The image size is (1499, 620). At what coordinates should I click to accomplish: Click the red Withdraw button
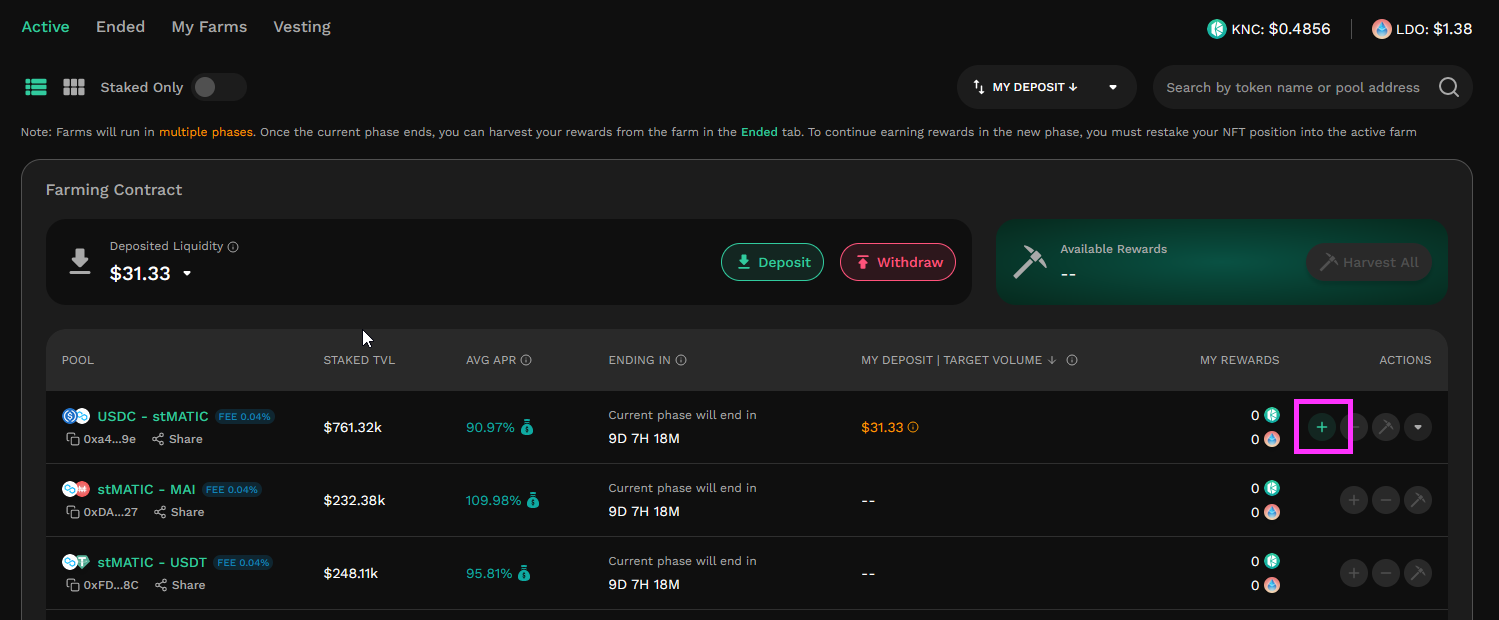898,262
